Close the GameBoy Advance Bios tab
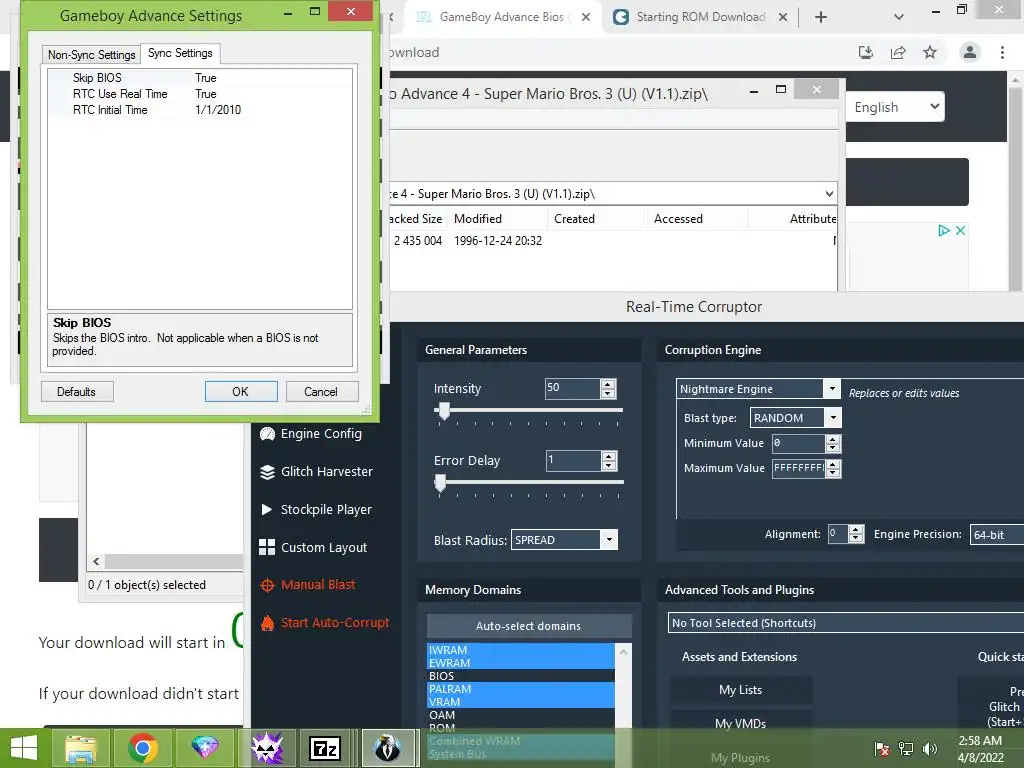 click(586, 17)
